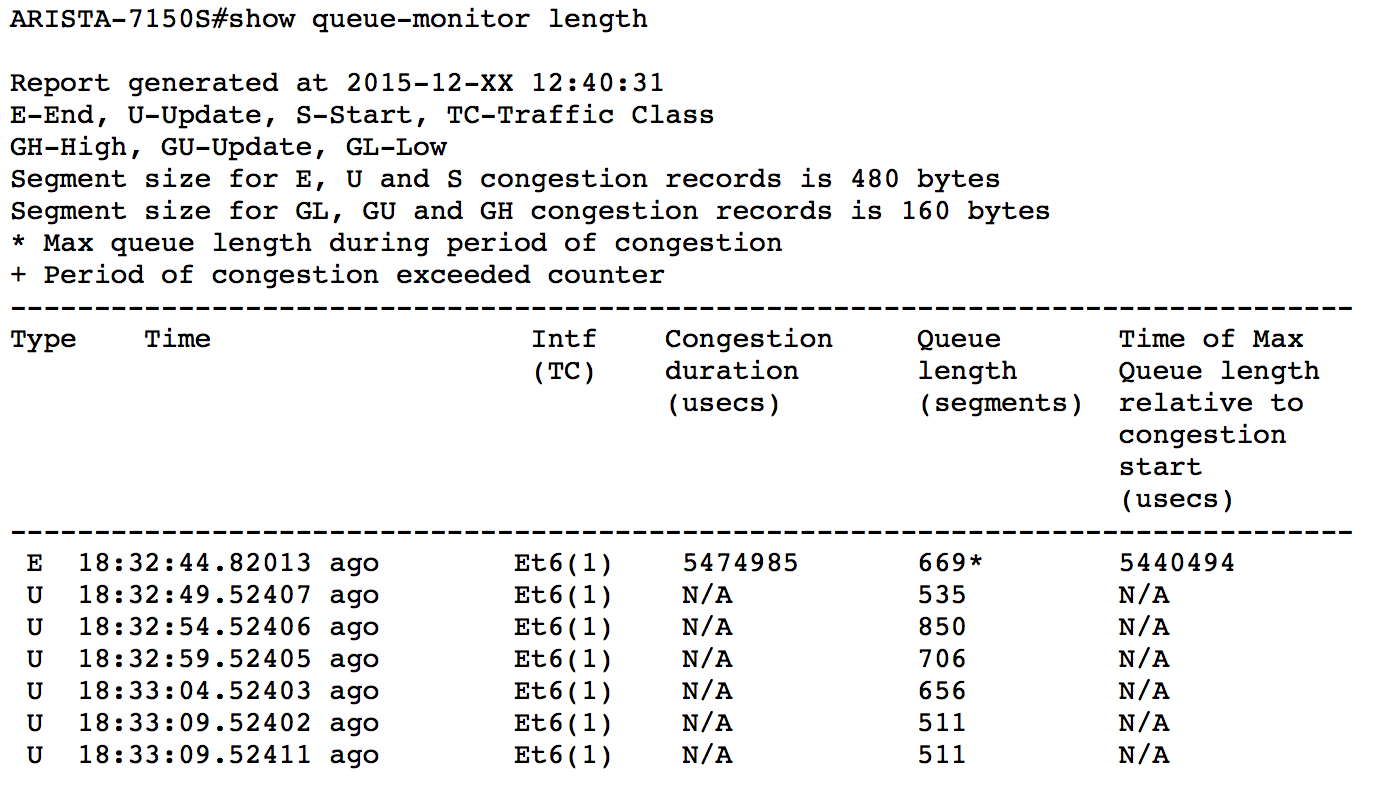Click the 'Intf (TC)' column header
Viewport: 1398px width, 796px height.
[563, 355]
